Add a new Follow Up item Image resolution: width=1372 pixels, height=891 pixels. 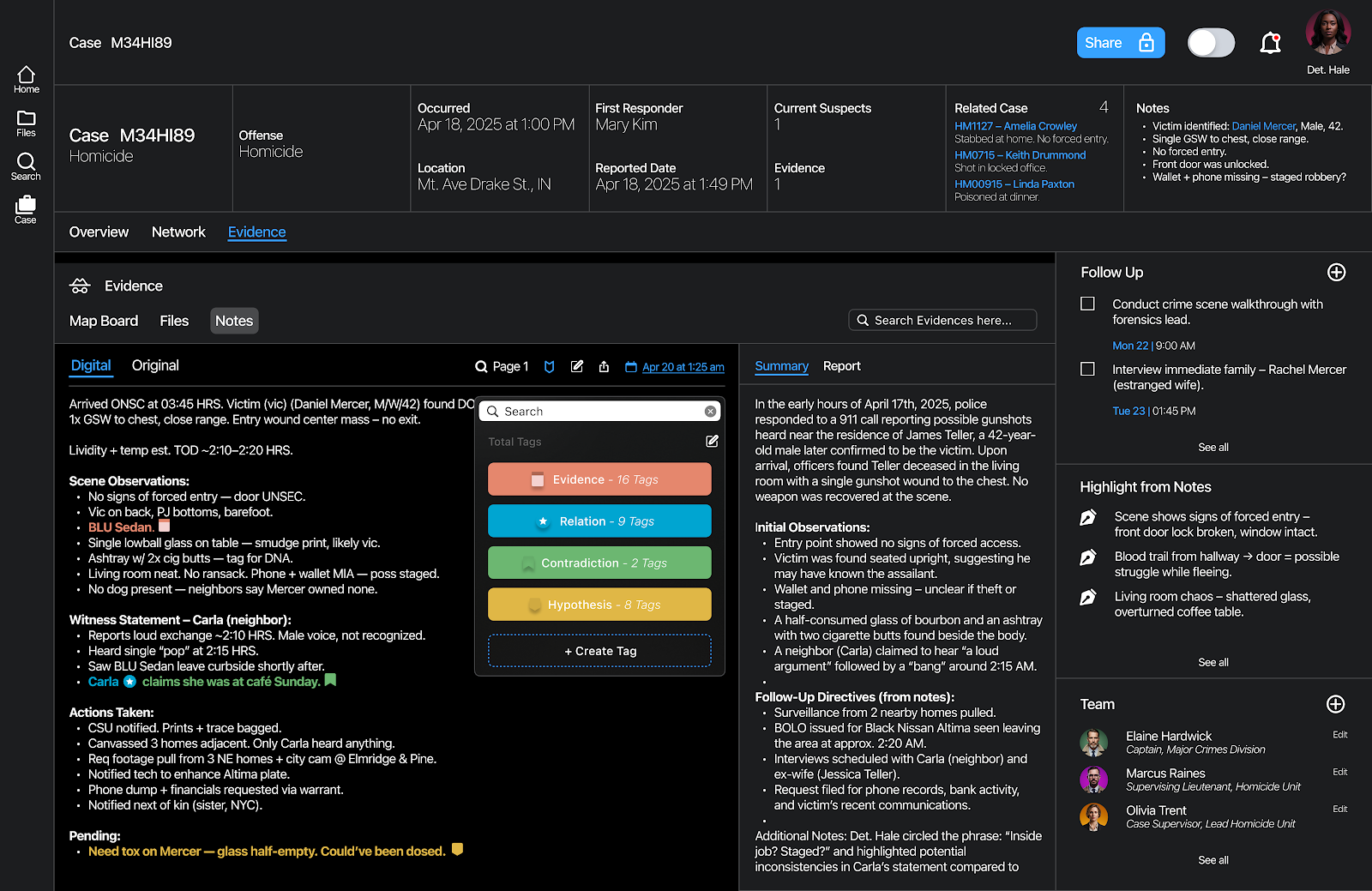click(1336, 273)
